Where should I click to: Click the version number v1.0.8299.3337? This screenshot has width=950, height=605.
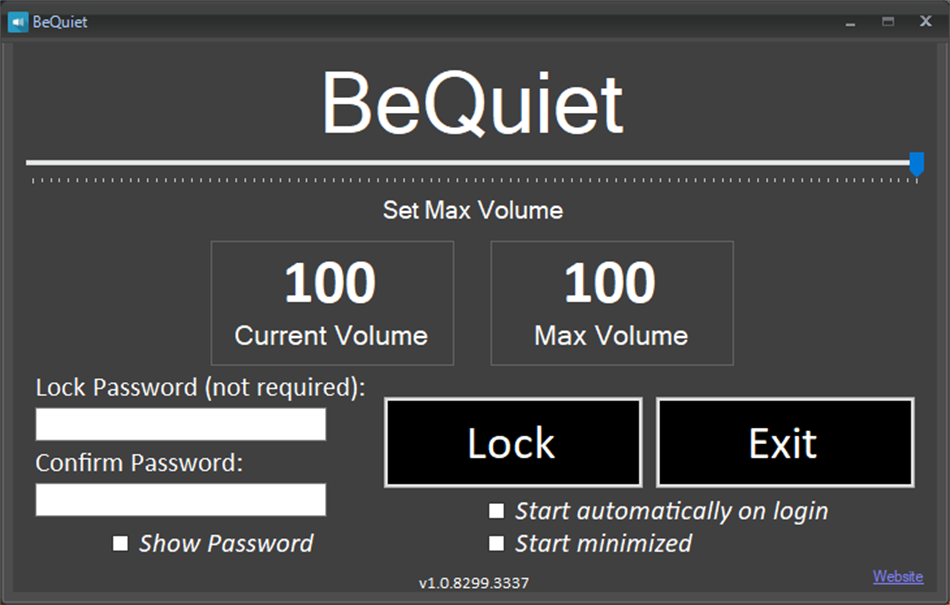[x=474, y=582]
